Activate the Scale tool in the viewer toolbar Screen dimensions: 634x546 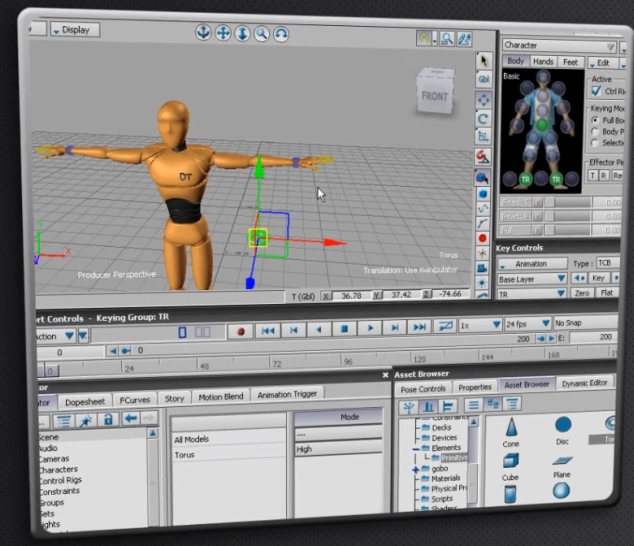(483, 136)
